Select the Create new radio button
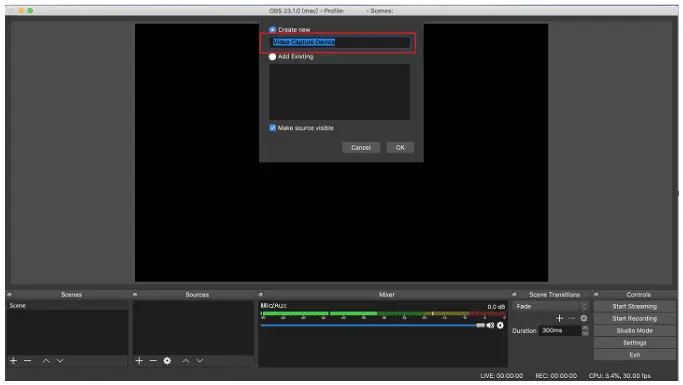The image size is (683, 385). coord(272,30)
